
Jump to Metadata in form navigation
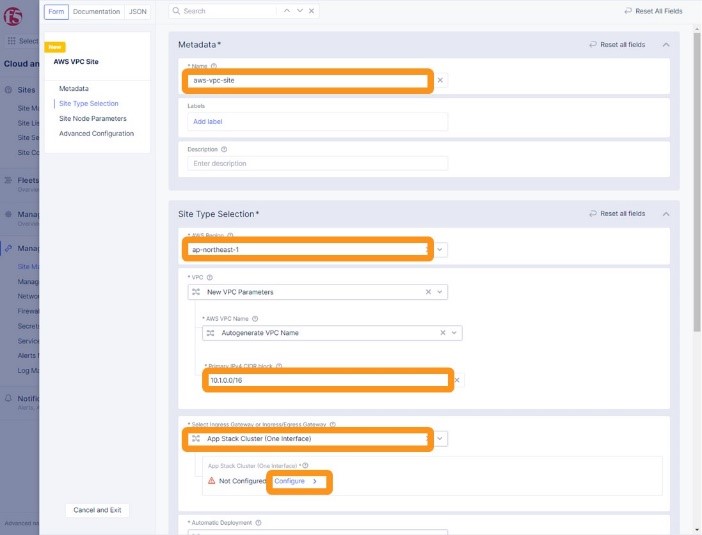(74, 89)
